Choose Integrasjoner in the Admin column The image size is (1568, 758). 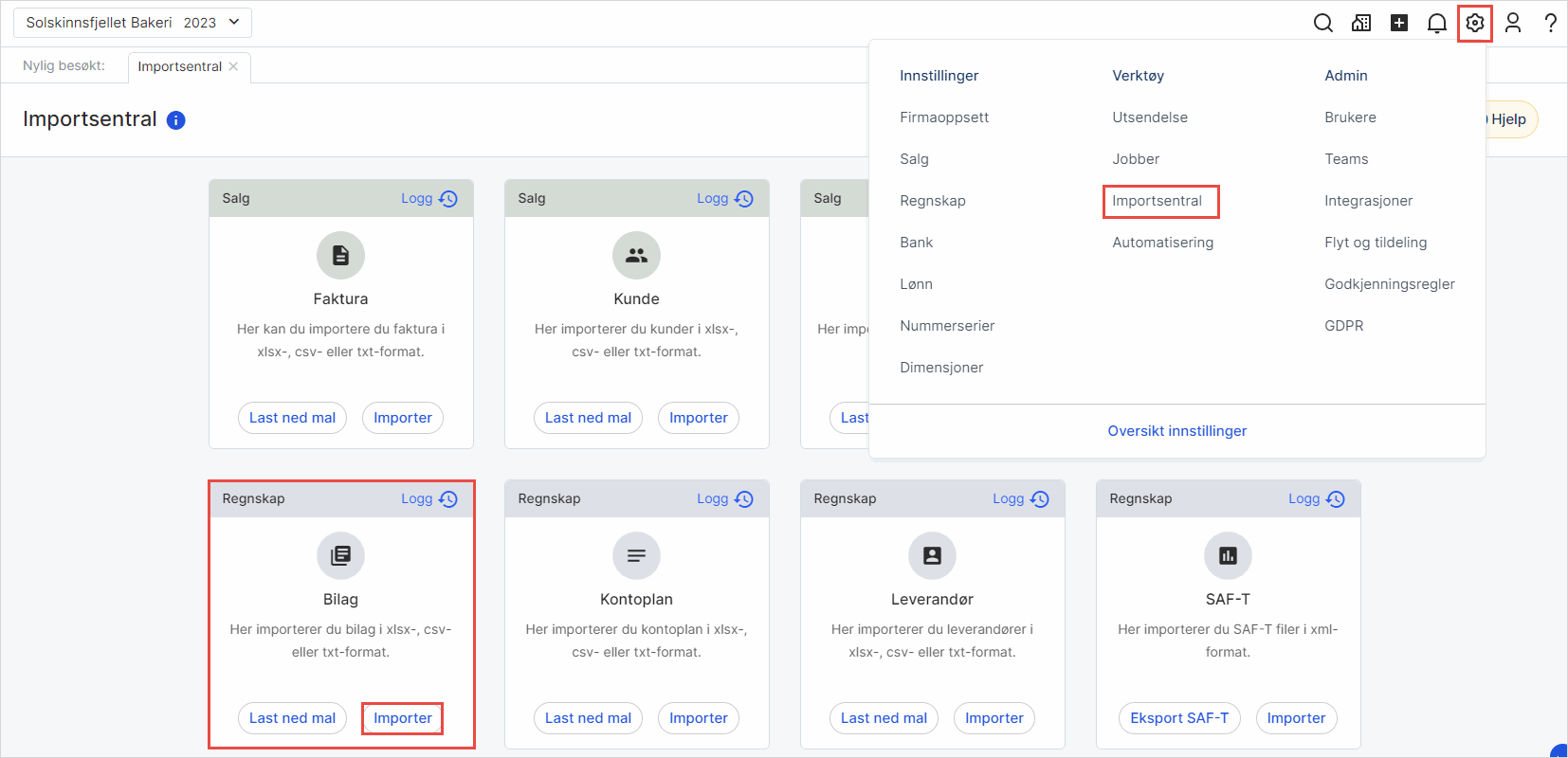click(1368, 201)
